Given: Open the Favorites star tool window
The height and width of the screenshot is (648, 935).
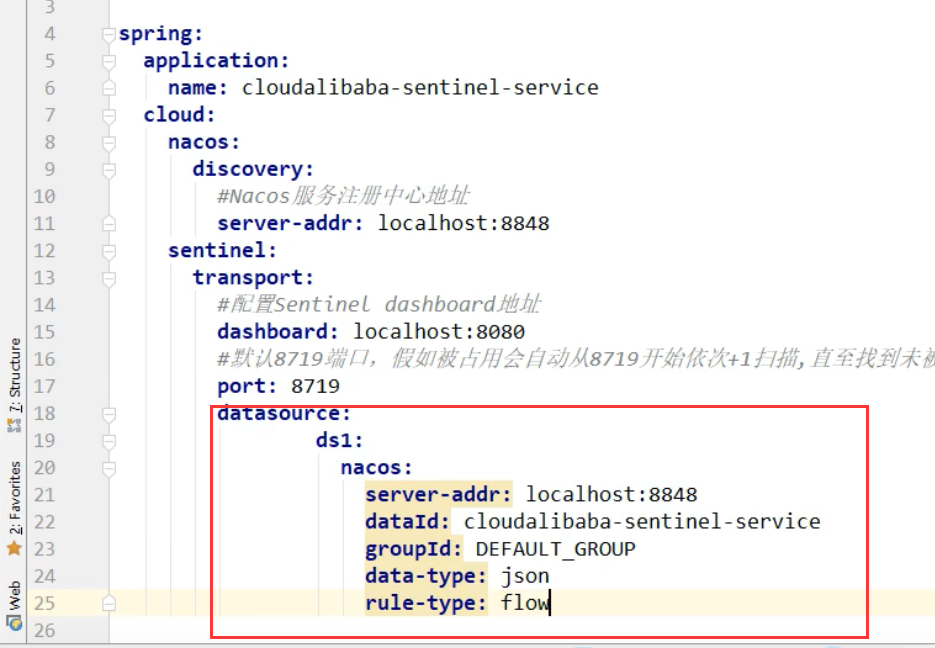Looking at the screenshot, I should pyautogui.click(x=14, y=508).
